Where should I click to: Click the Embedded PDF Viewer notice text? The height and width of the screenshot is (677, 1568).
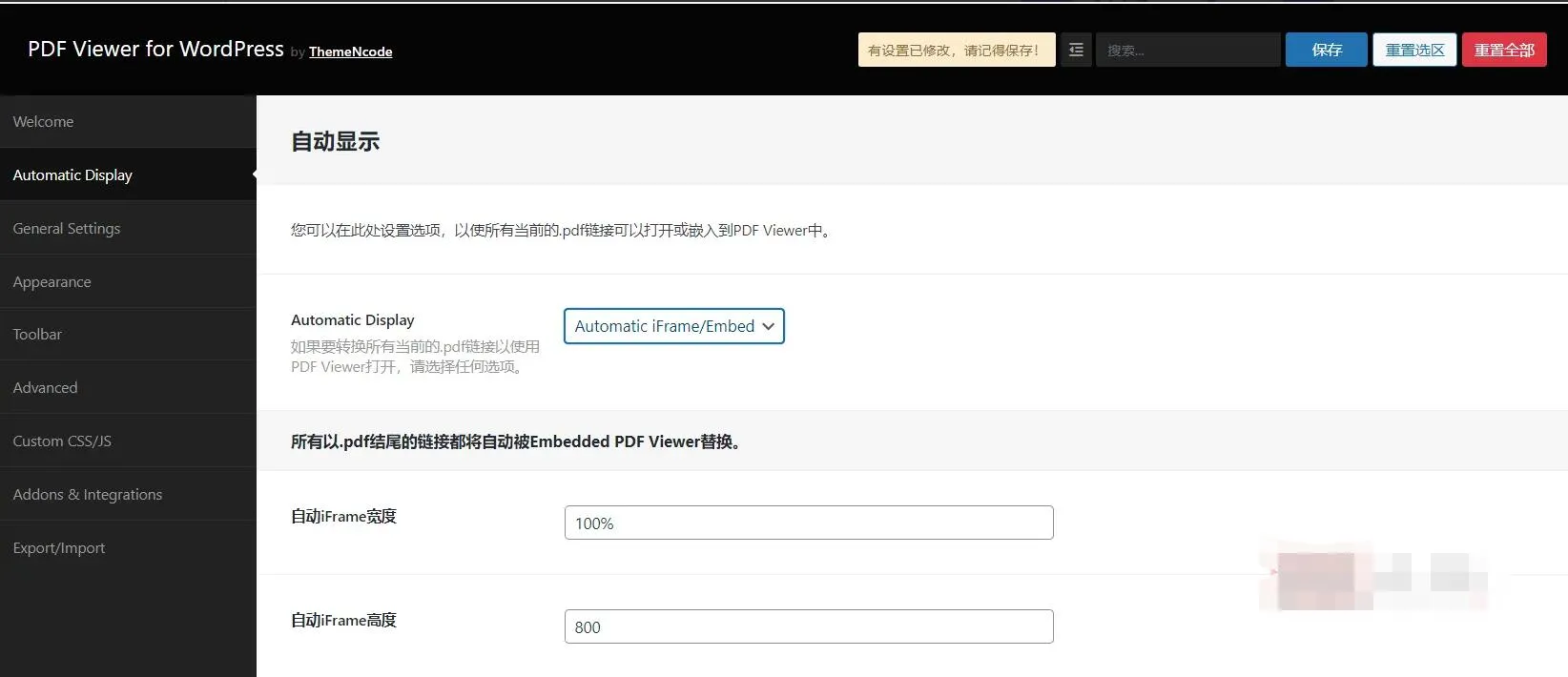(519, 441)
